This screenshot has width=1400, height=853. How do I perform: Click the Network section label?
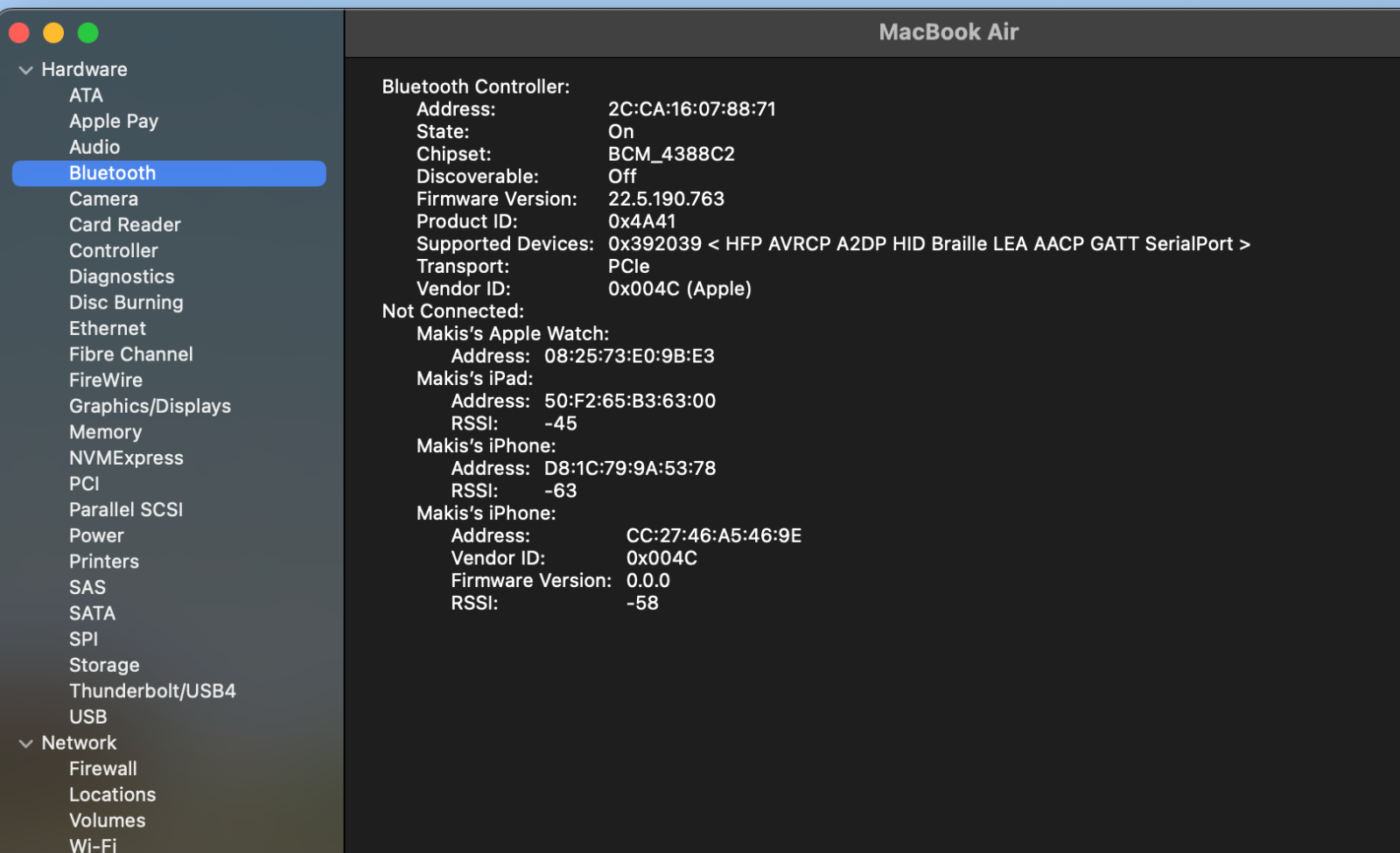79,744
